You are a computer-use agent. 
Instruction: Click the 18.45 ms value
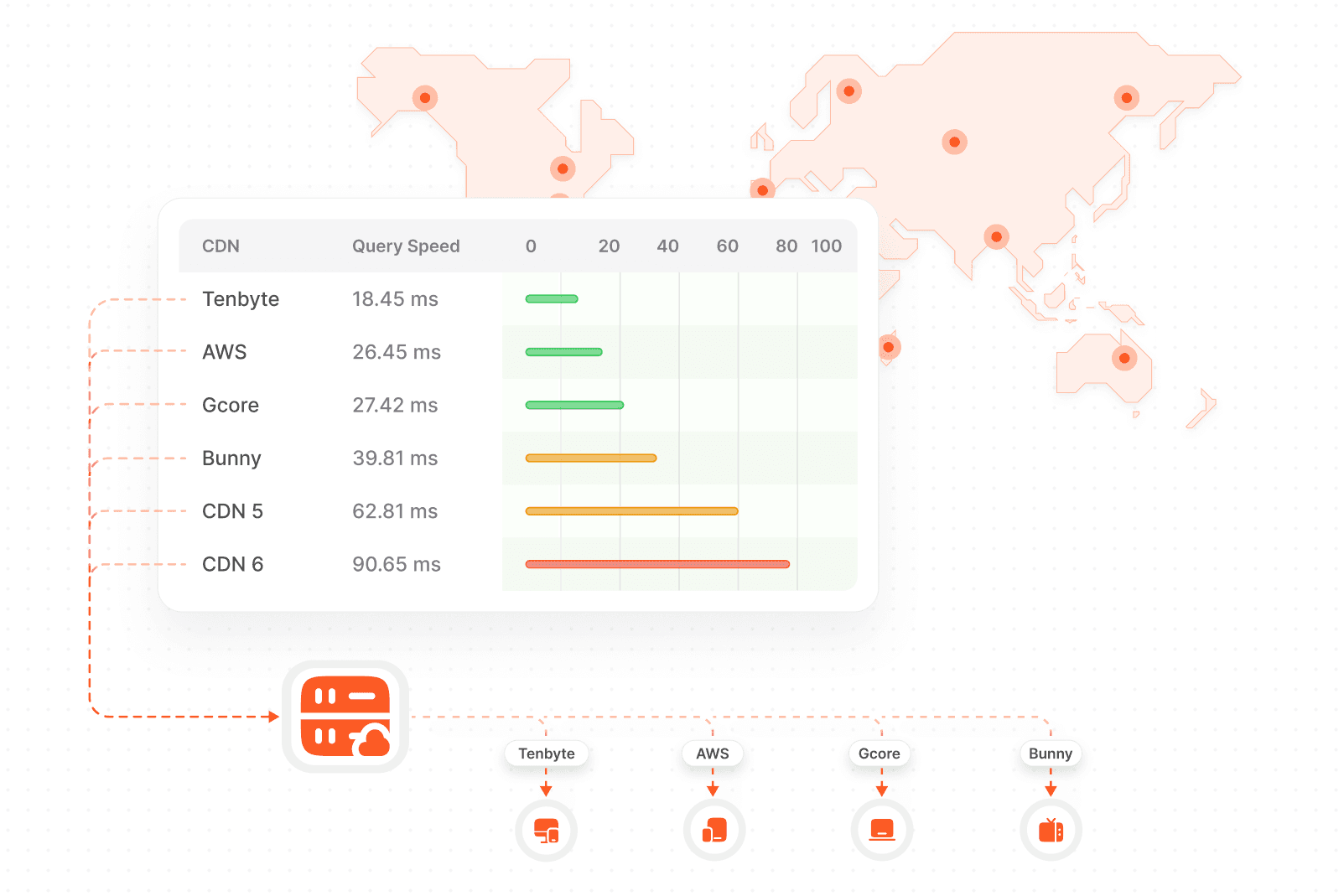(395, 299)
